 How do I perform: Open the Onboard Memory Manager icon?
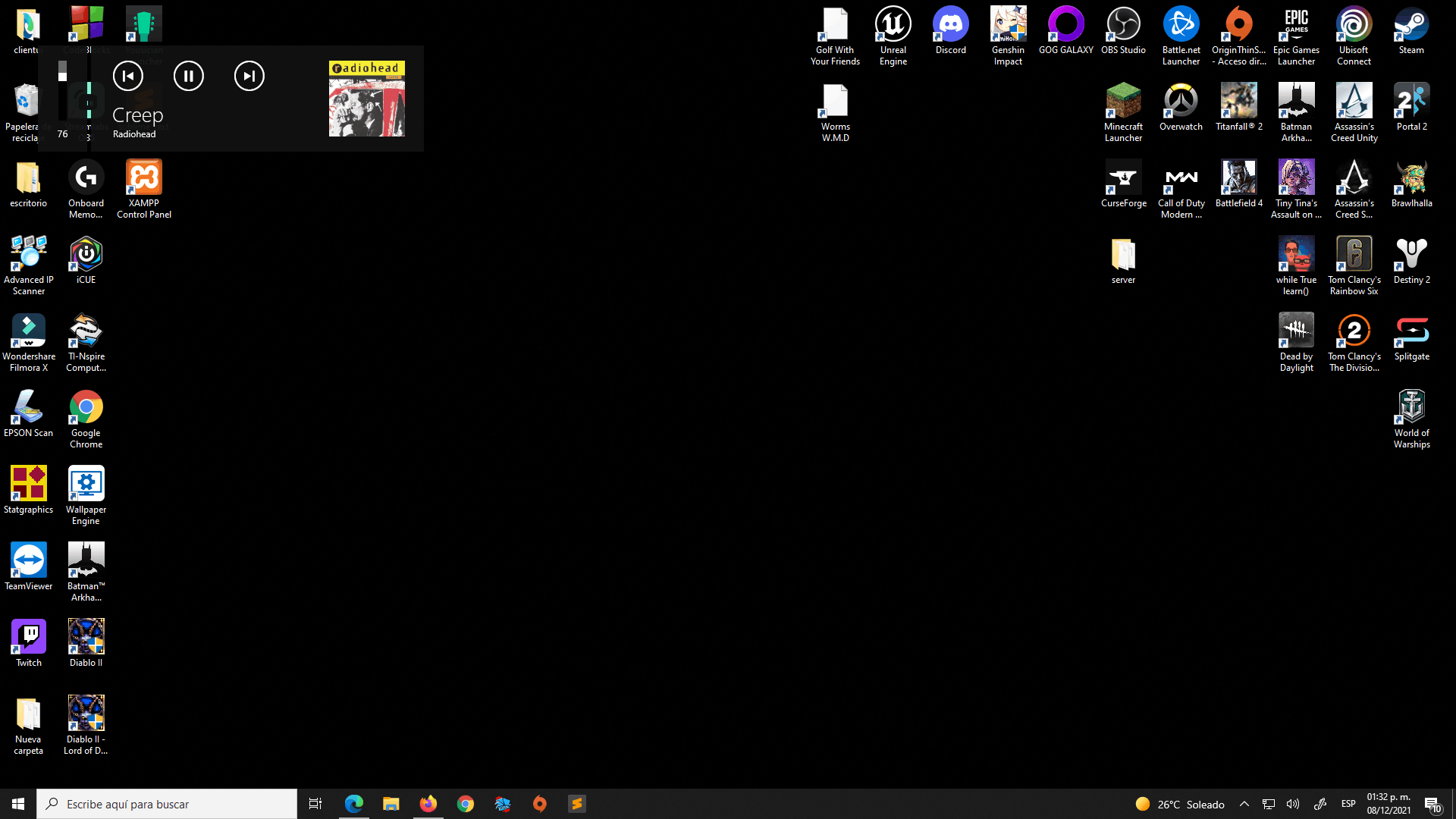86,189
